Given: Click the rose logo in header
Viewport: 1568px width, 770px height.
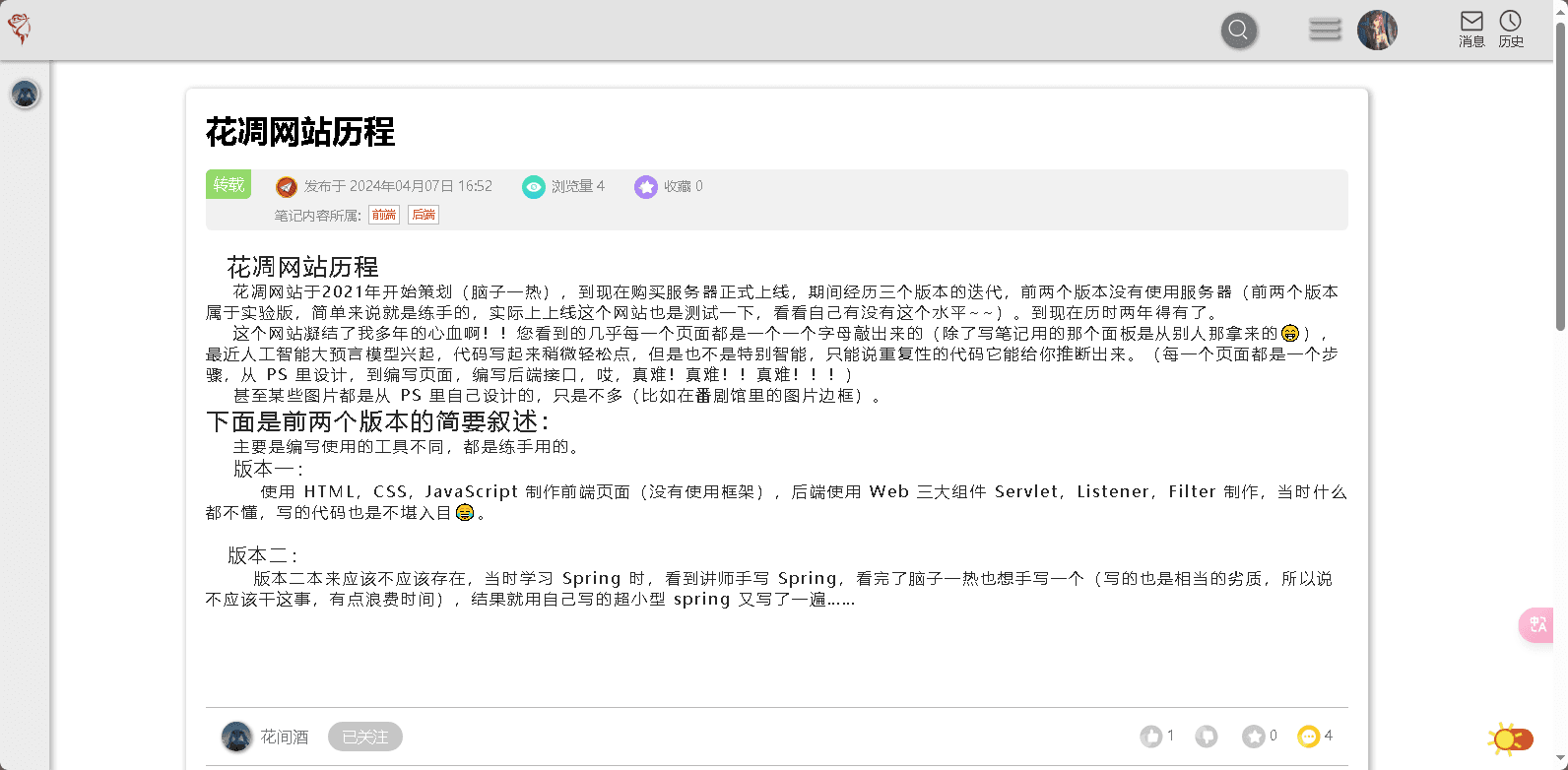Looking at the screenshot, I should (x=20, y=30).
